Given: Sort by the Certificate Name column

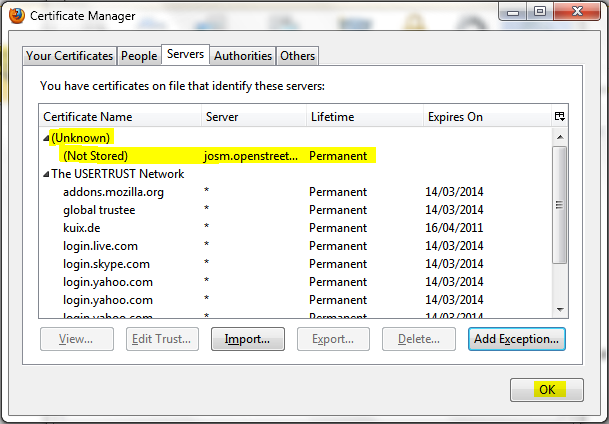Looking at the screenshot, I should [120, 117].
